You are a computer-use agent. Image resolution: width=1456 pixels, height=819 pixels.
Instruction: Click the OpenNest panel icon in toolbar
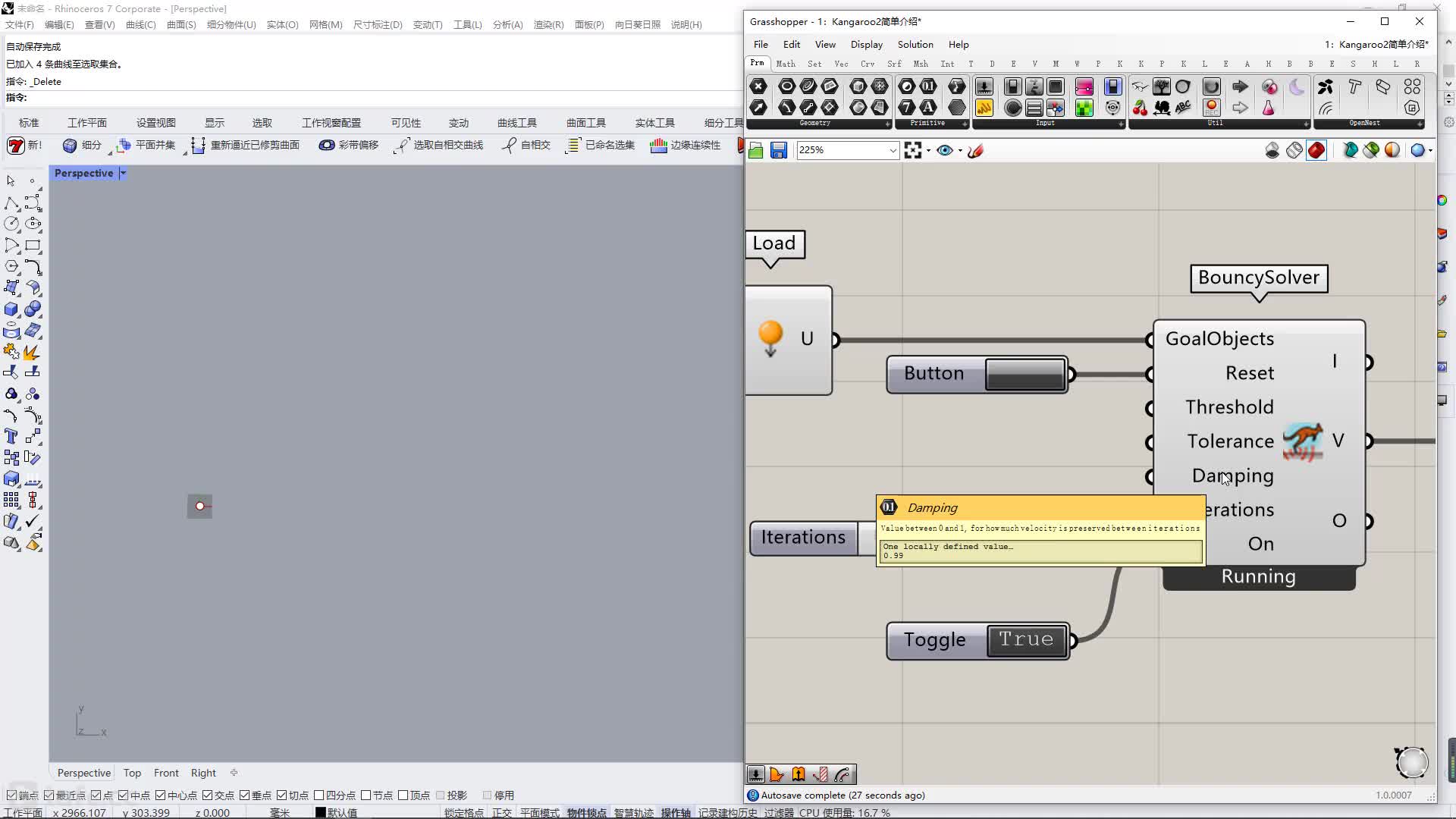pyautogui.click(x=1367, y=123)
